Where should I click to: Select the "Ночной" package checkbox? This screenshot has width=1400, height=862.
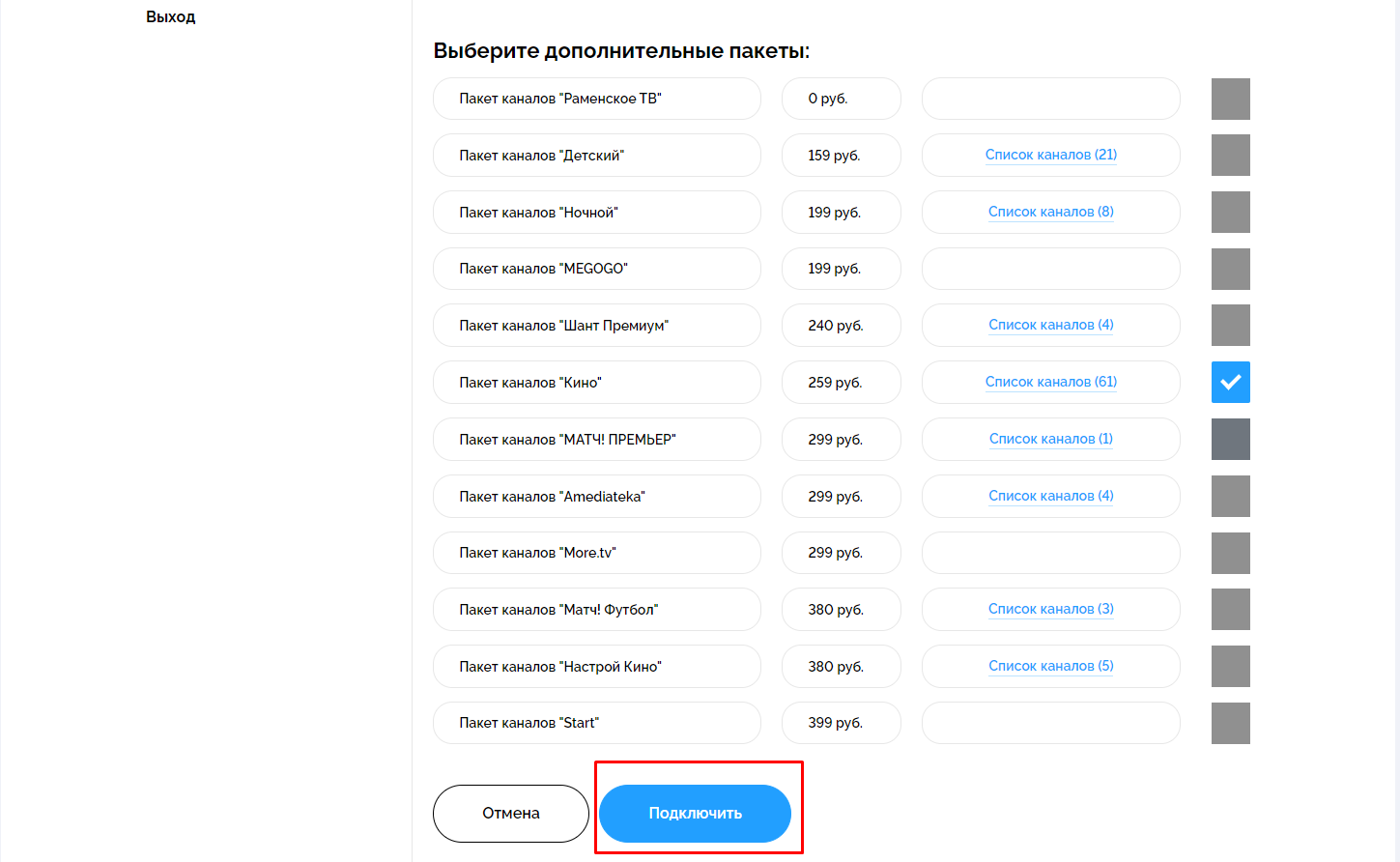click(x=1230, y=213)
